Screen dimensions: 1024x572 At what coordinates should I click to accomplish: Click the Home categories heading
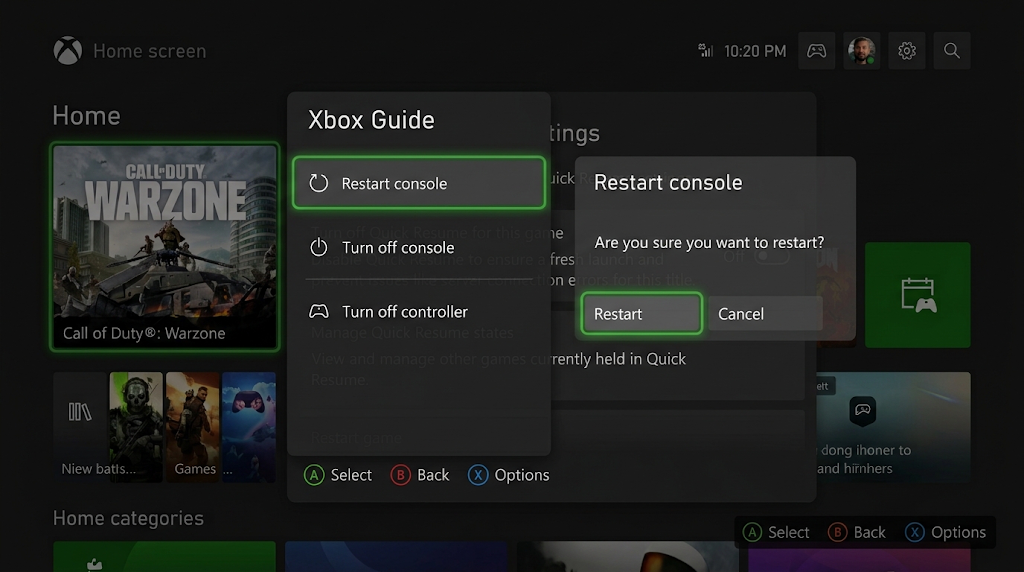(x=128, y=518)
